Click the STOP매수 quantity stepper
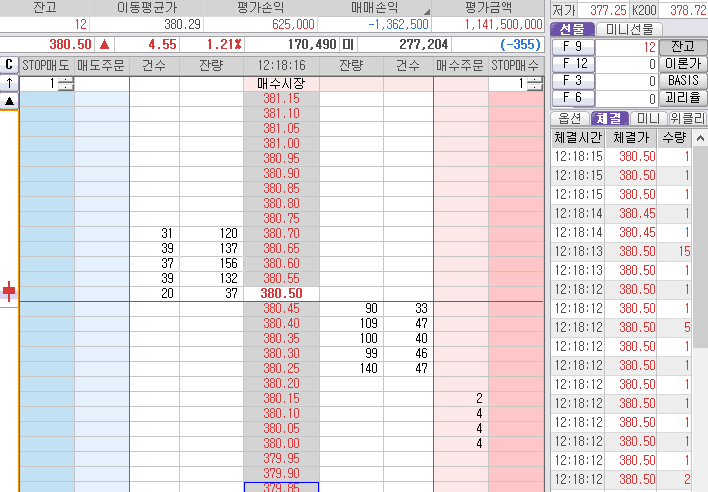708x492 pixels. 535,84
